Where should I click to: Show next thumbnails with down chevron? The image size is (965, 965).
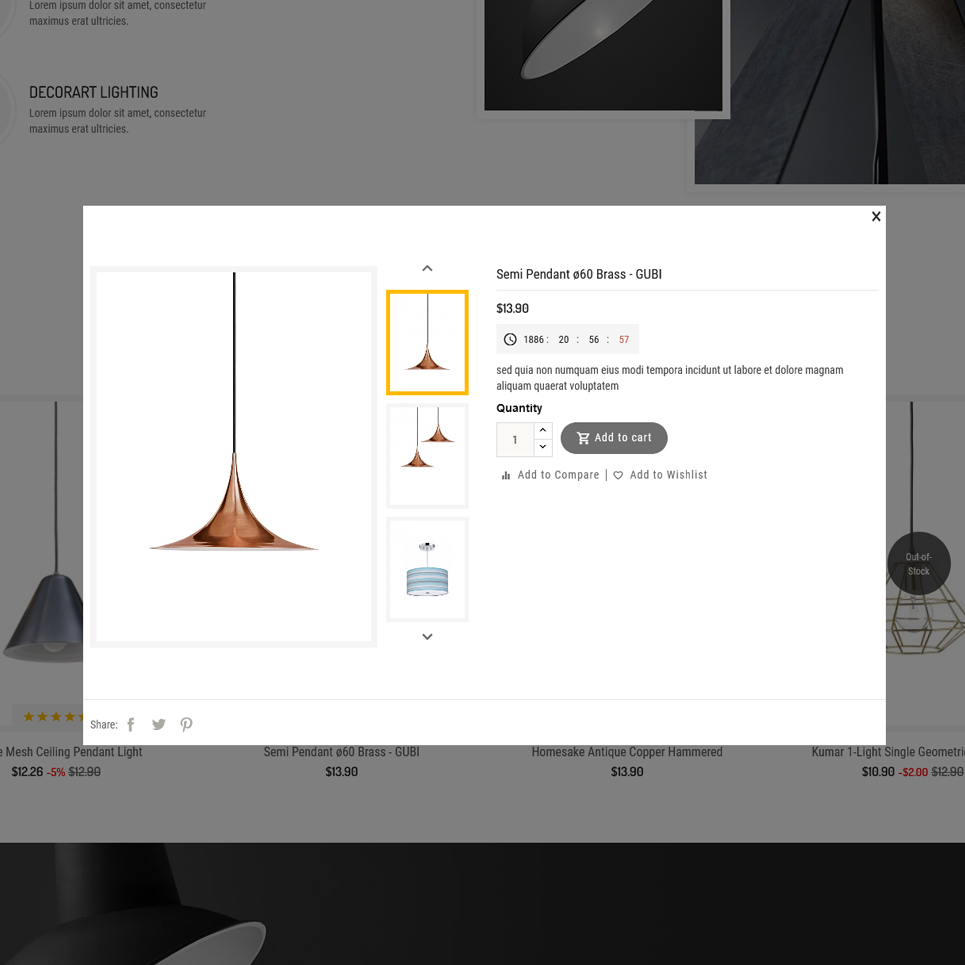(427, 636)
